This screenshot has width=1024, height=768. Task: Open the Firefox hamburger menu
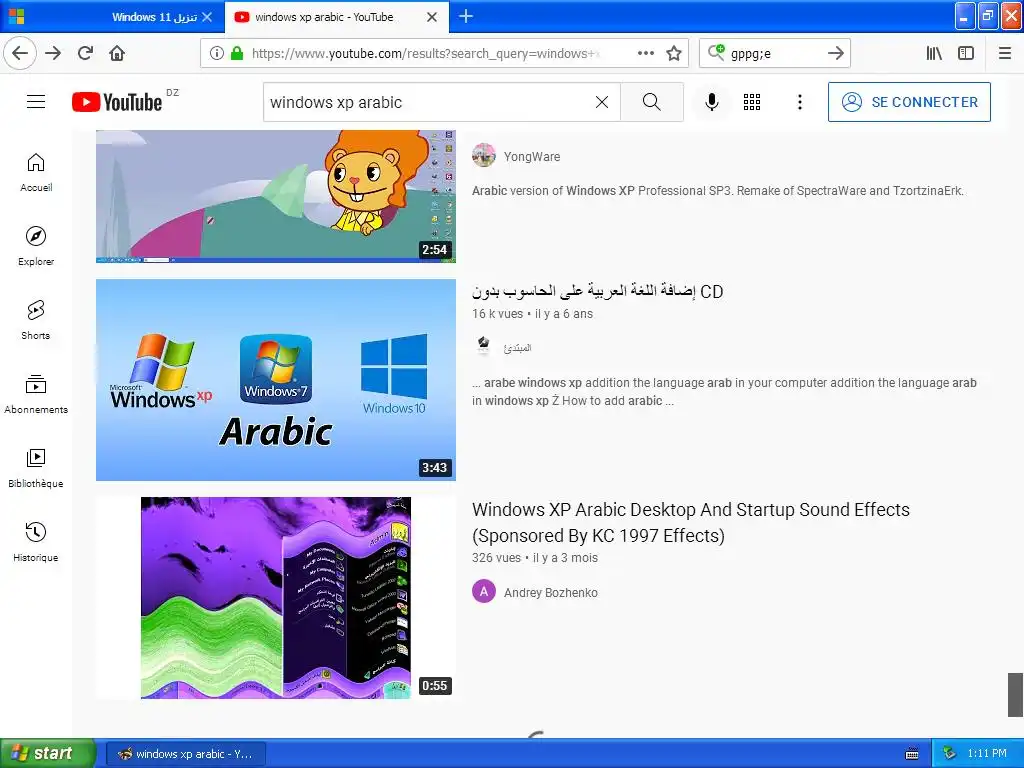point(1005,53)
